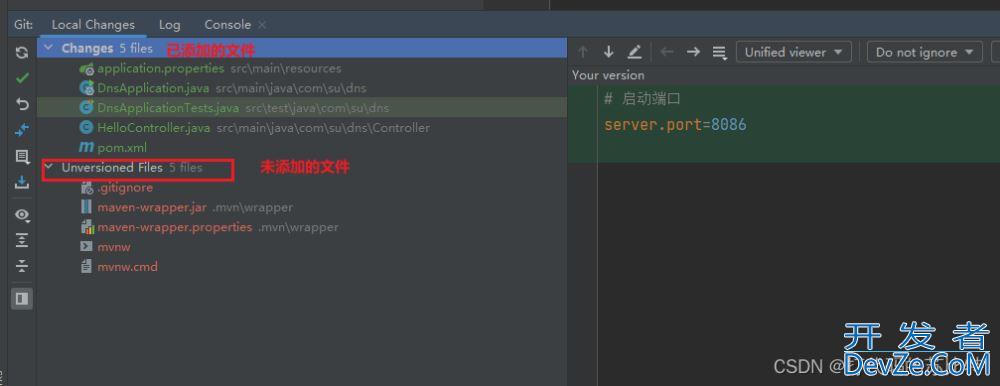
Task: Click the green Commit checkmark icon
Action: [22, 78]
